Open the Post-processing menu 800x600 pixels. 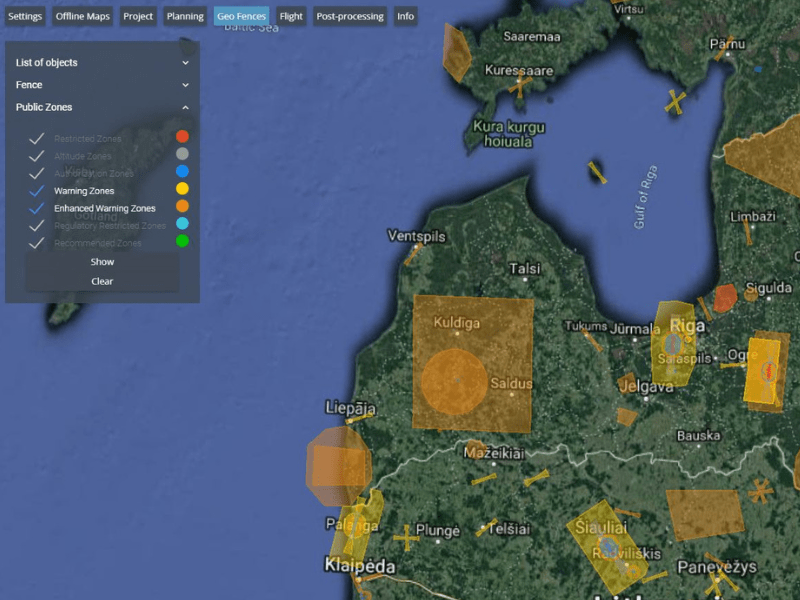pyautogui.click(x=350, y=16)
